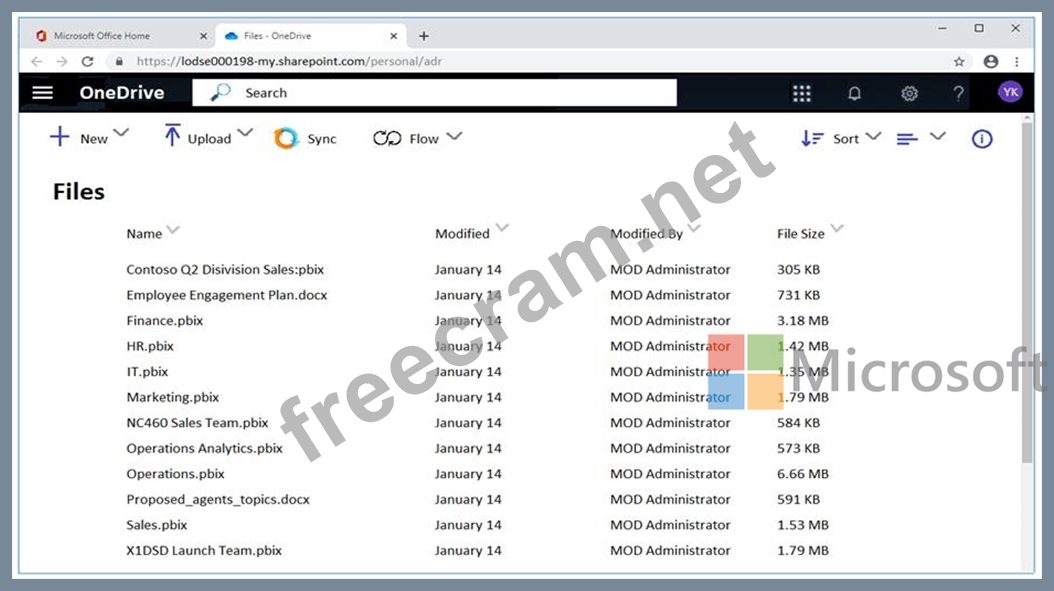Image resolution: width=1054 pixels, height=591 pixels.
Task: Open the YK account avatar
Action: pos(1010,92)
